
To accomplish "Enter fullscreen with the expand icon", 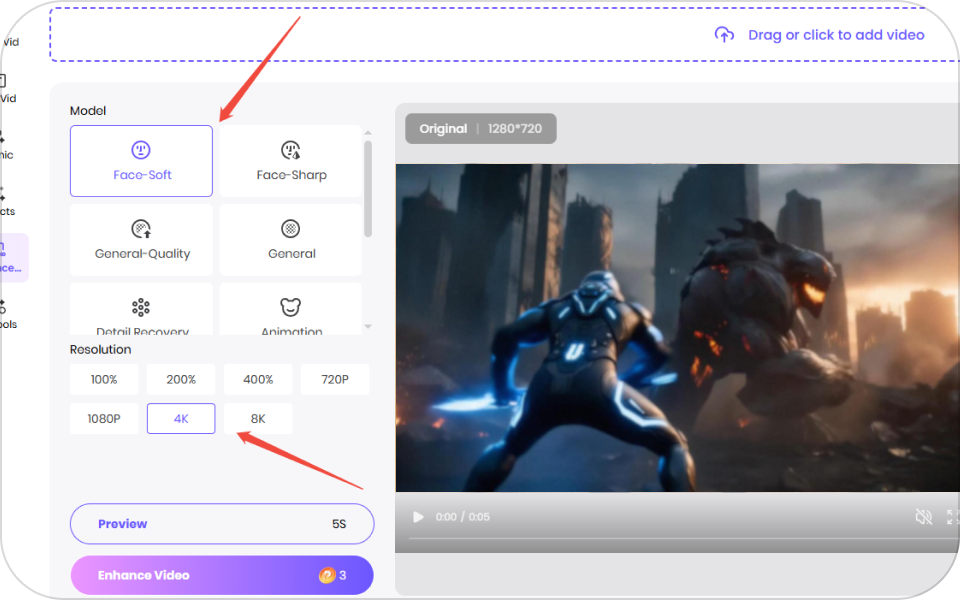I will point(953,517).
